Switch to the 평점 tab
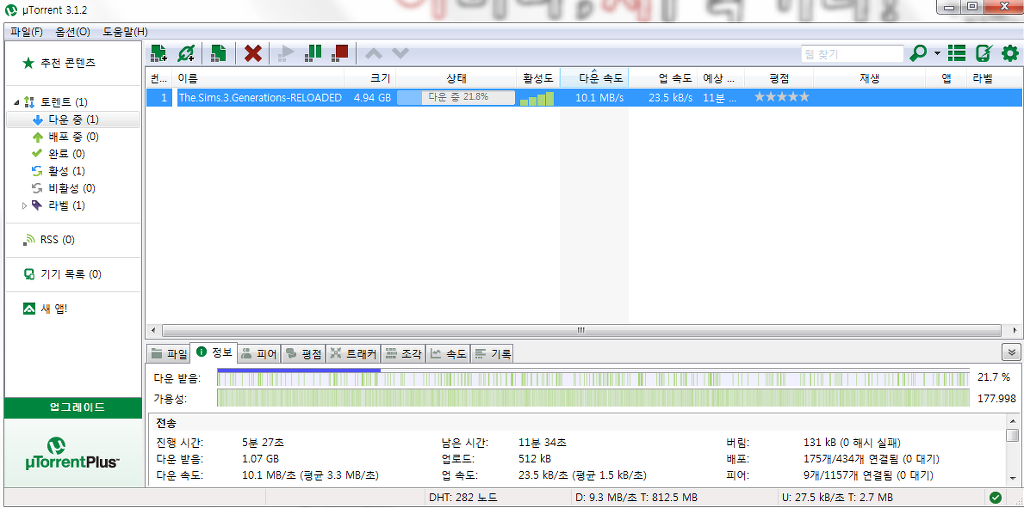The width and height of the screenshot is (1024, 508). point(304,354)
